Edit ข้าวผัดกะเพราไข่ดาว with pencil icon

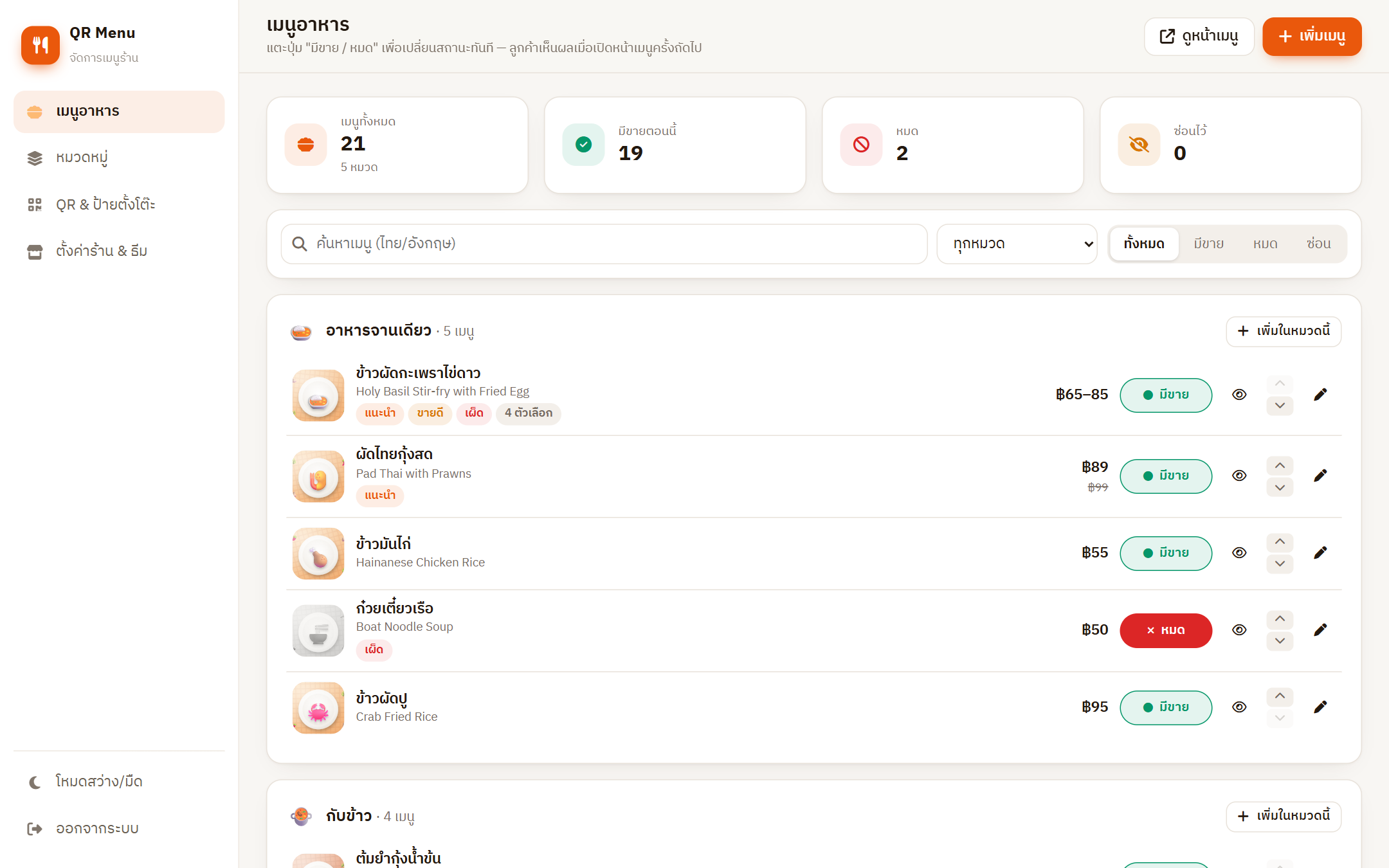pos(1320,395)
